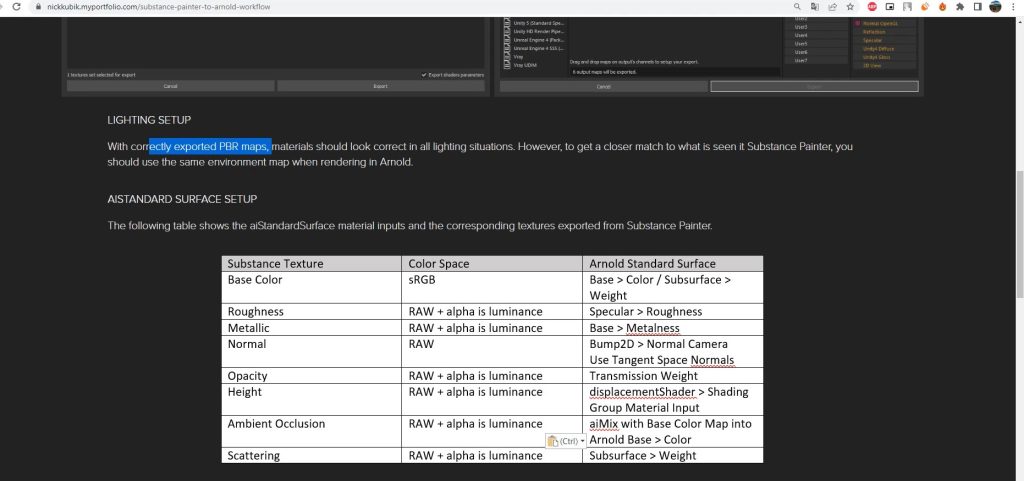
Task: Click 'displacementShader > Shading' text
Action: click(x=669, y=392)
